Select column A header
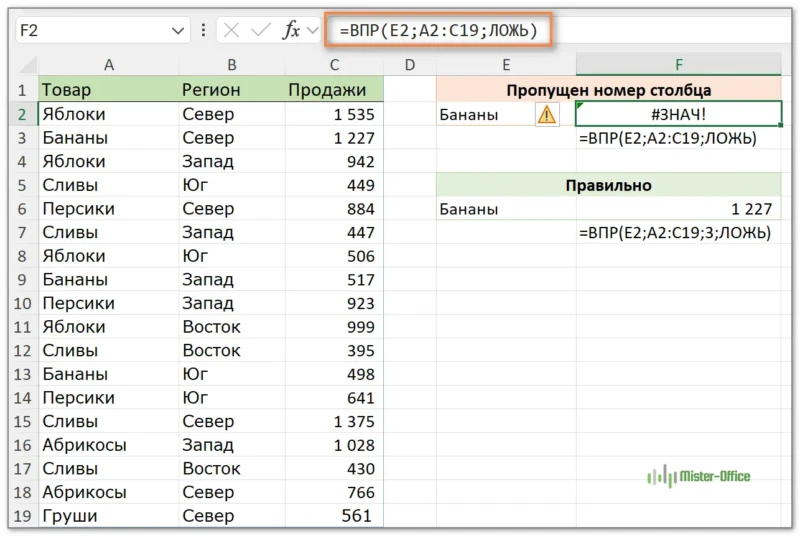 pyautogui.click(x=108, y=65)
